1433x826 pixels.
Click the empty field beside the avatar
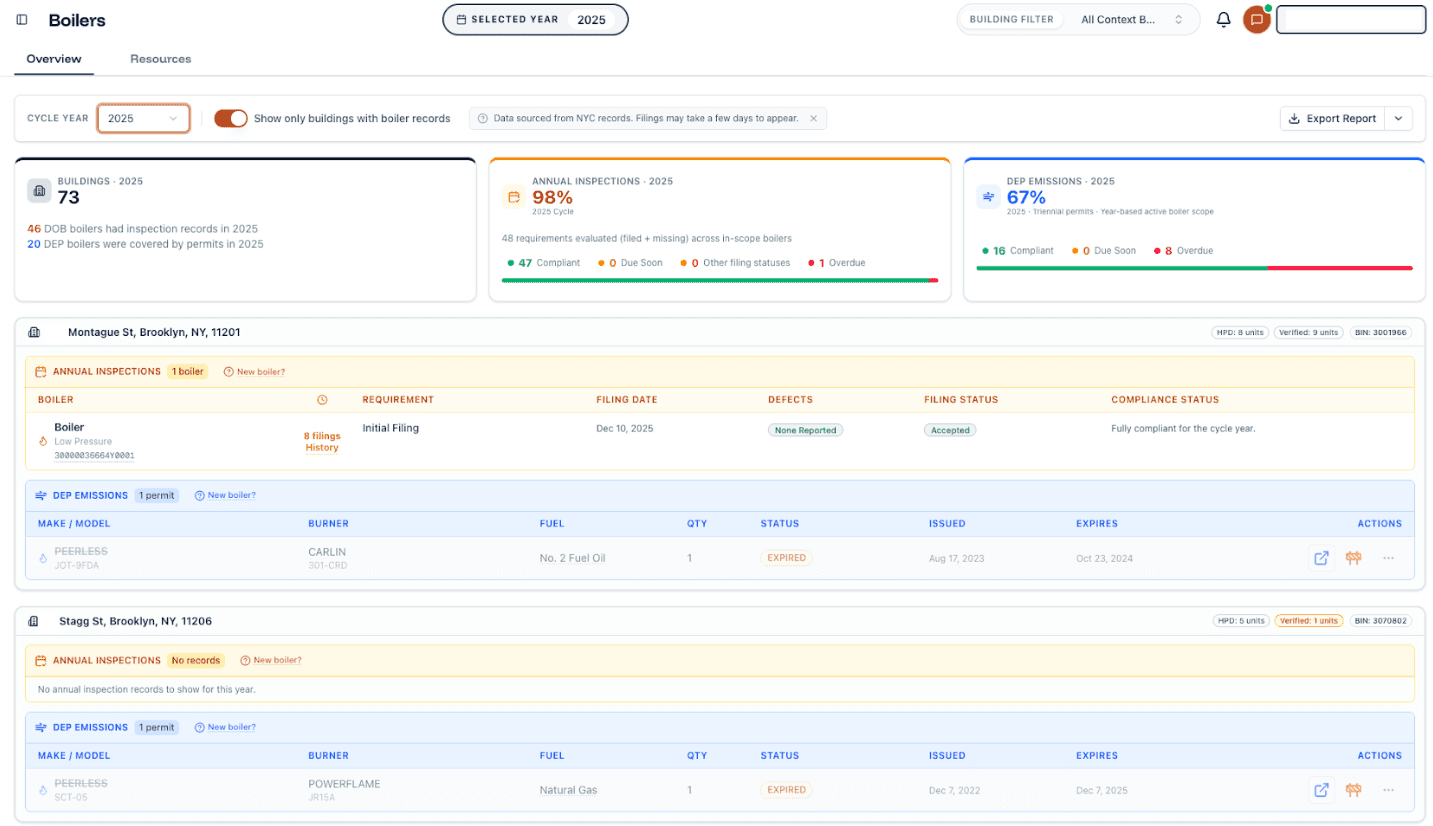pos(1350,19)
